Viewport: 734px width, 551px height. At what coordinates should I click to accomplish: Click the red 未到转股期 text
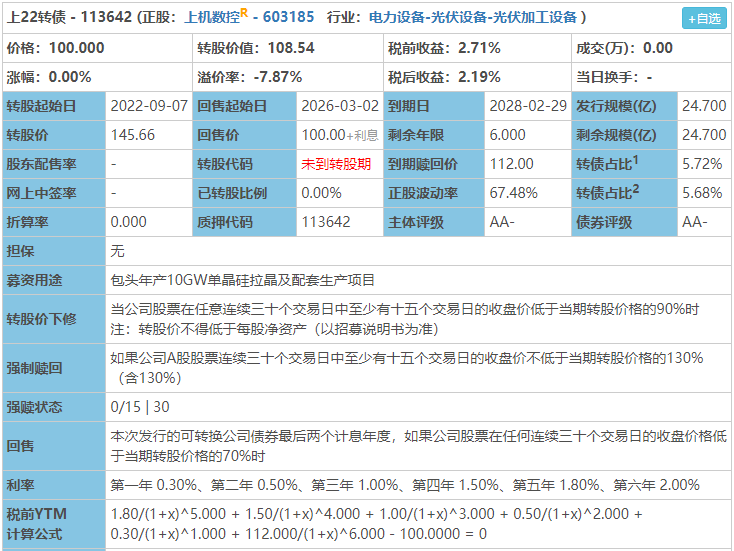(x=336, y=164)
